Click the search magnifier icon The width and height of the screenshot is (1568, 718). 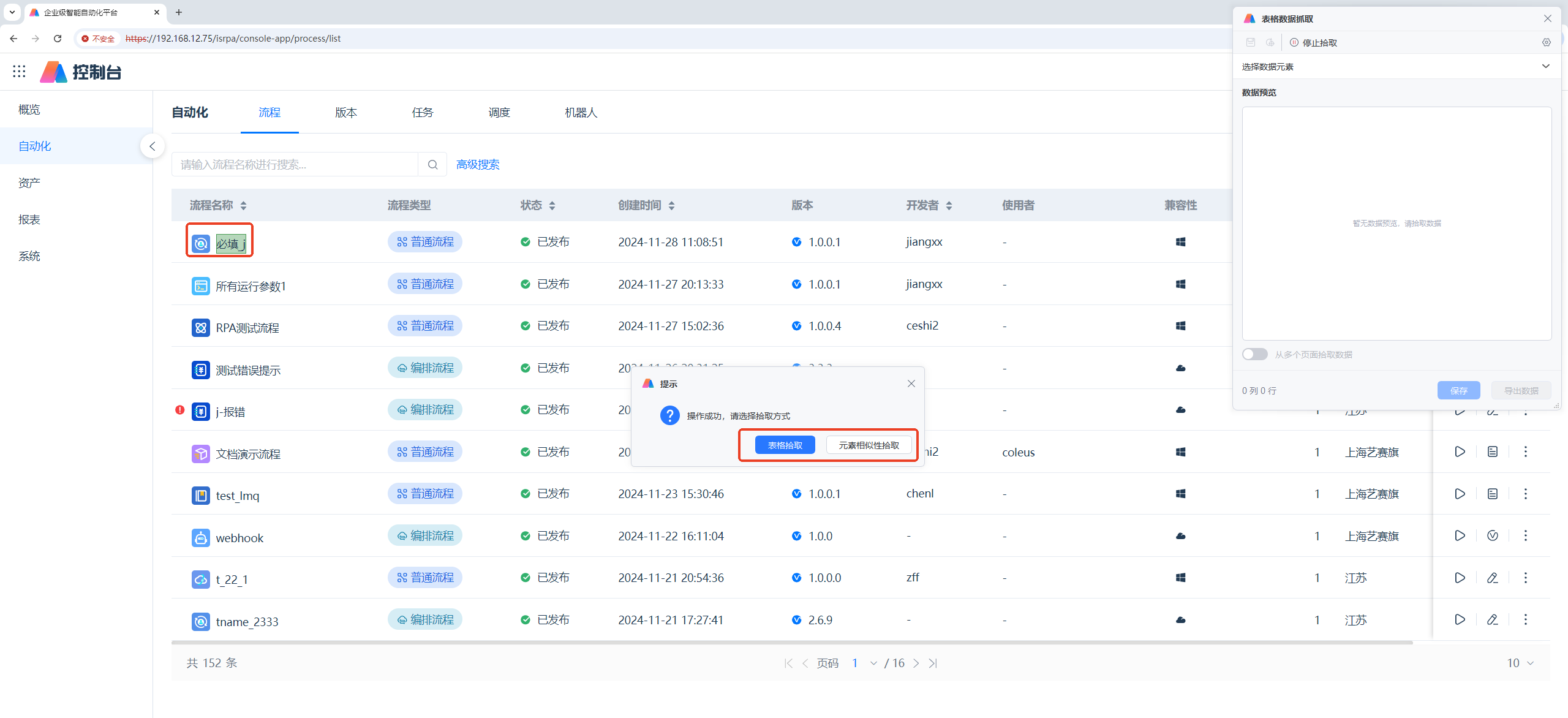[x=432, y=164]
